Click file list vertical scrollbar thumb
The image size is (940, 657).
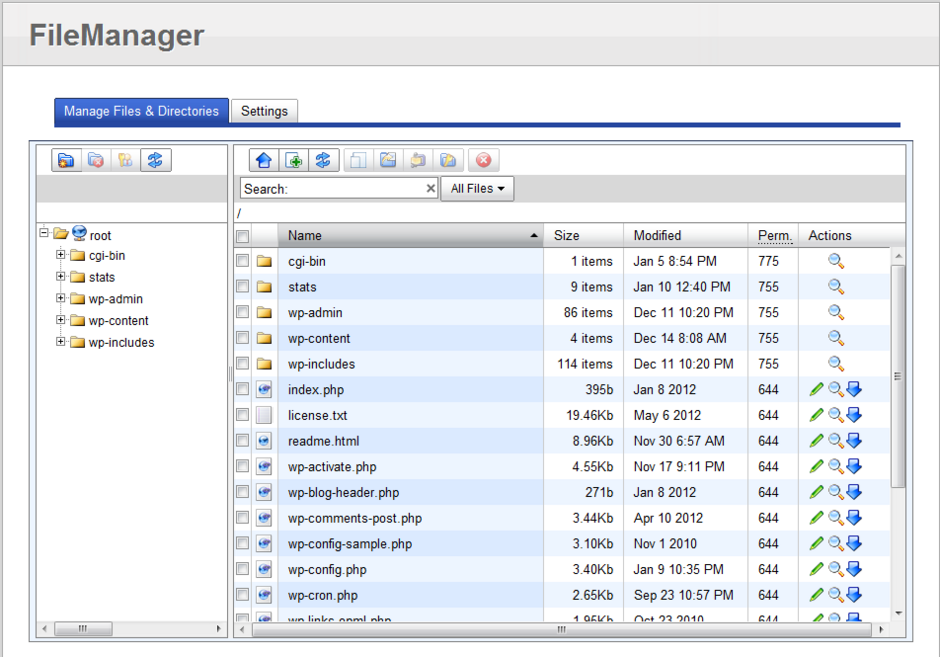coord(897,376)
